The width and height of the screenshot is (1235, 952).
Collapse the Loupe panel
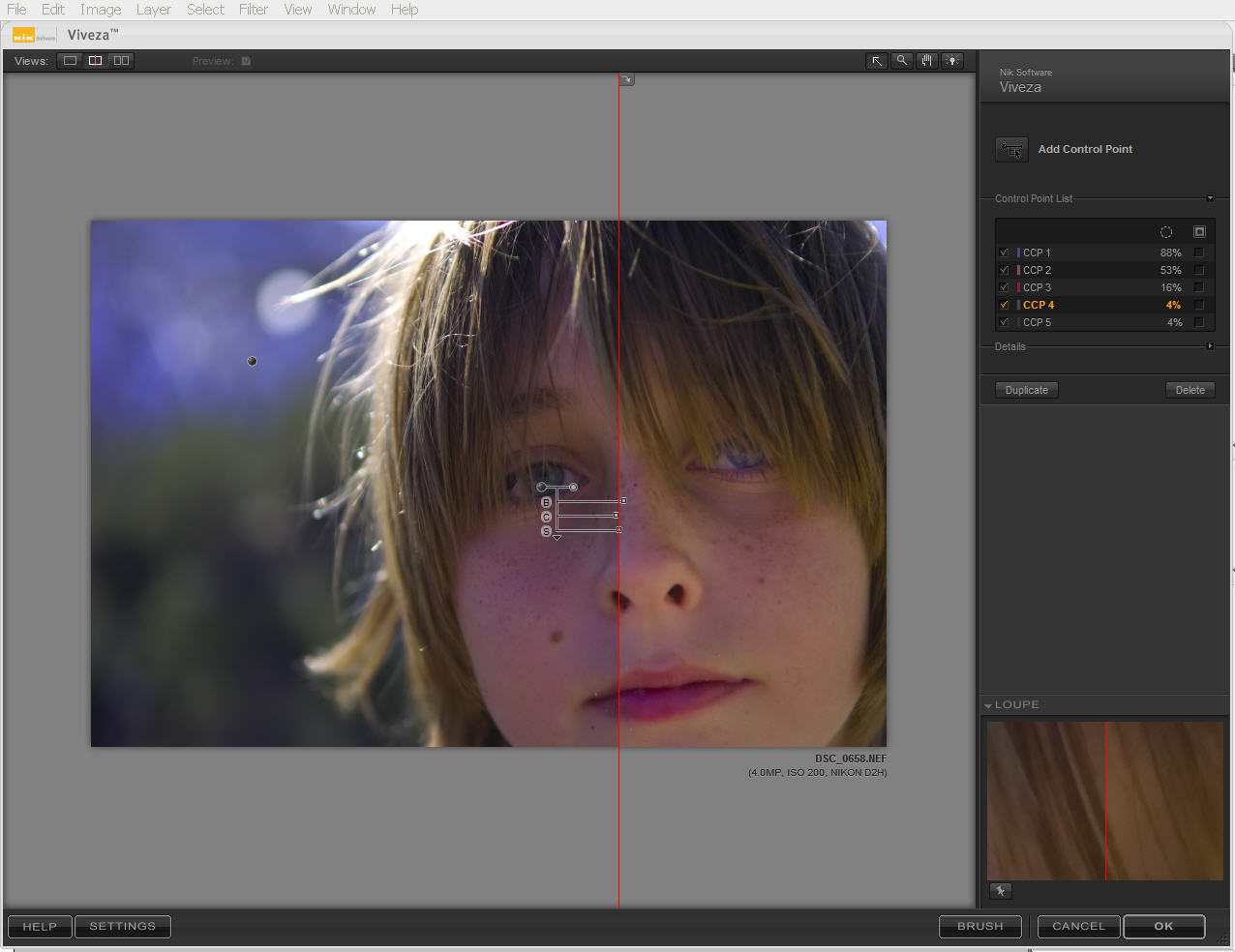click(x=988, y=705)
